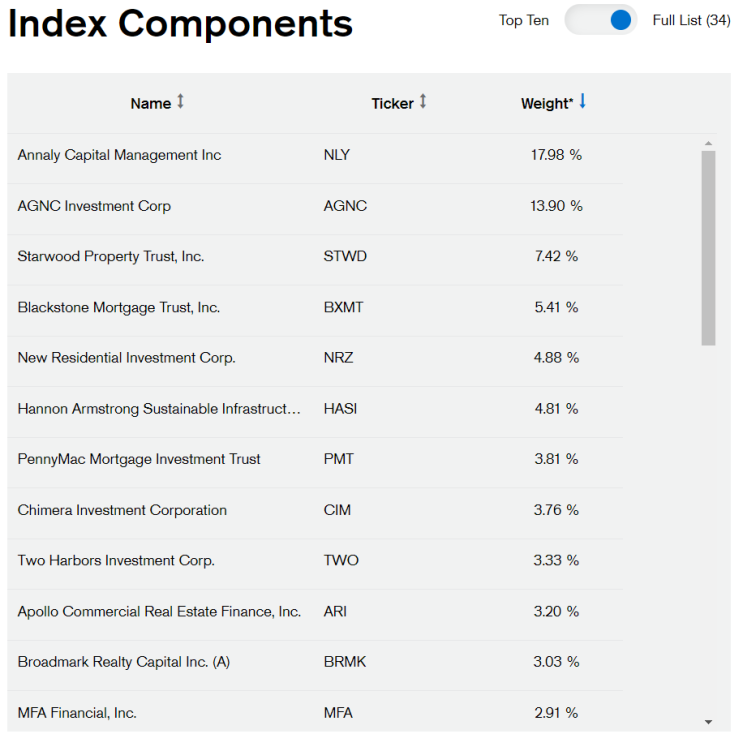Click the 7.42 % weight value
Image resolution: width=743 pixels, height=734 pixels.
[556, 256]
